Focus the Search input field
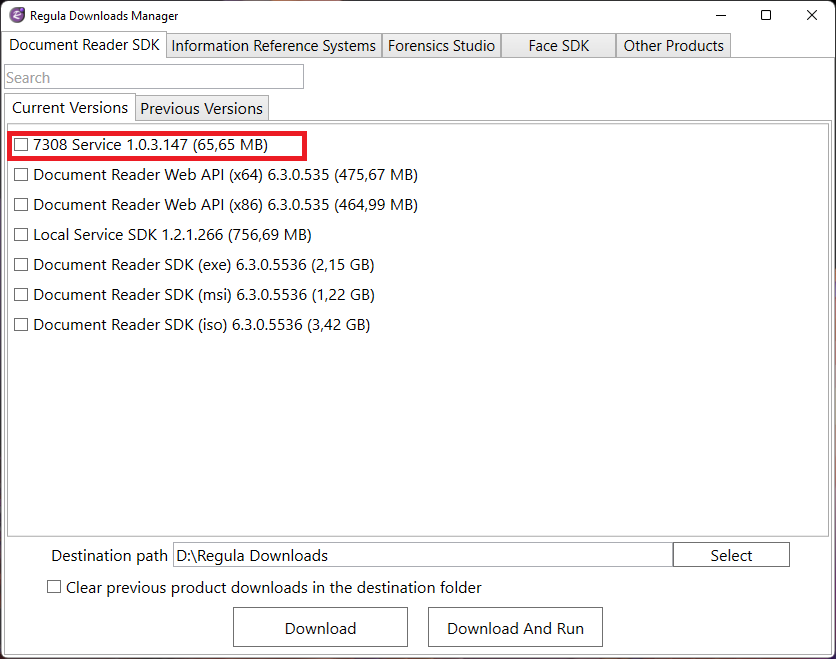The width and height of the screenshot is (836, 659). coord(154,77)
